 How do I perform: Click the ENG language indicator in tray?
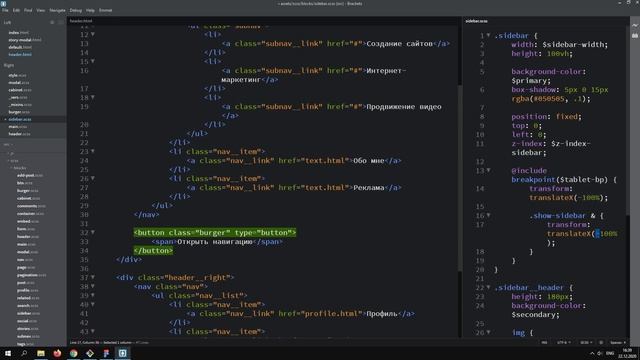(x=610, y=353)
